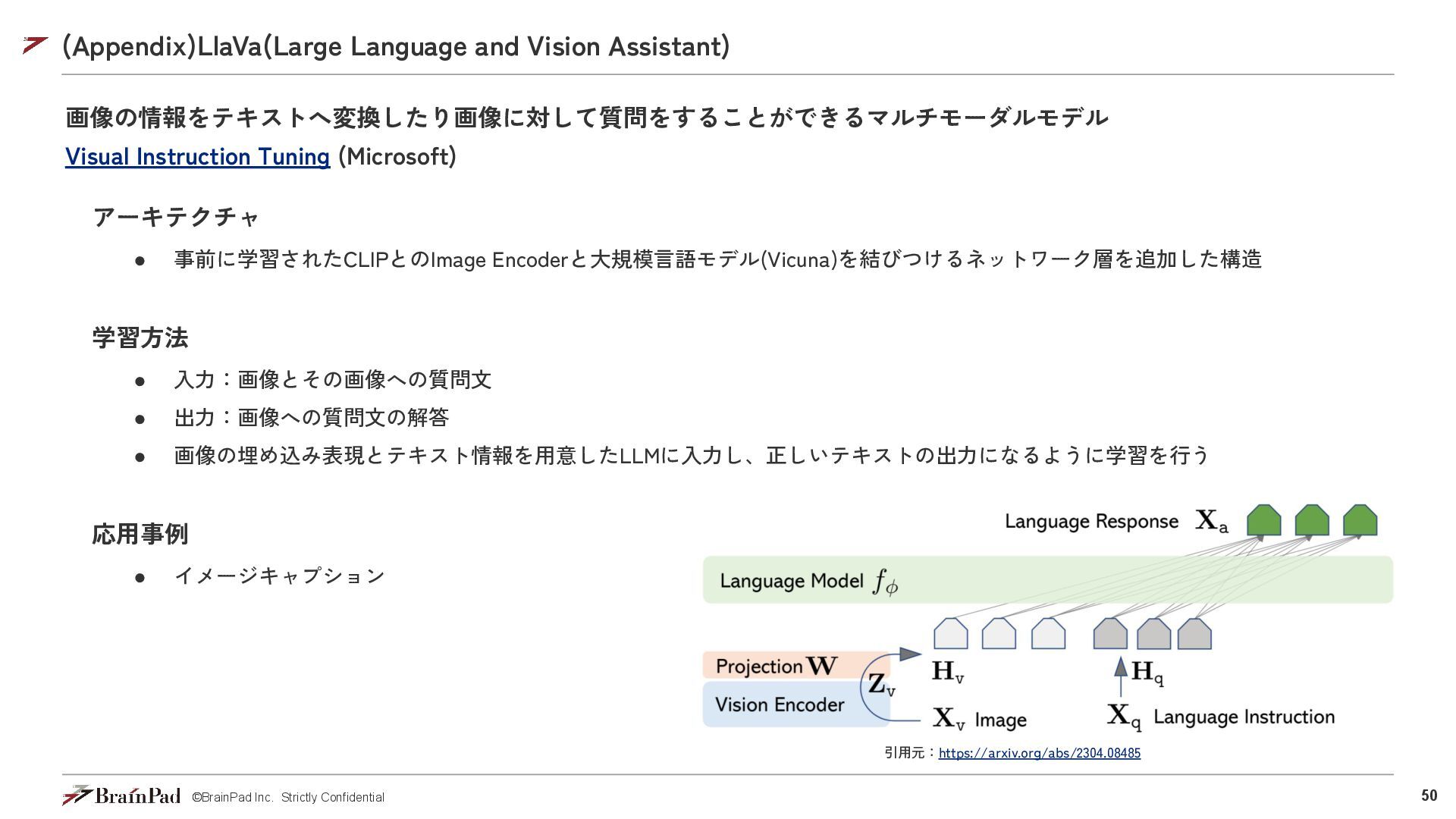Click the bullet about CLIP Image Encoder and Vicuna
The image size is (1456, 819).
tap(717, 259)
